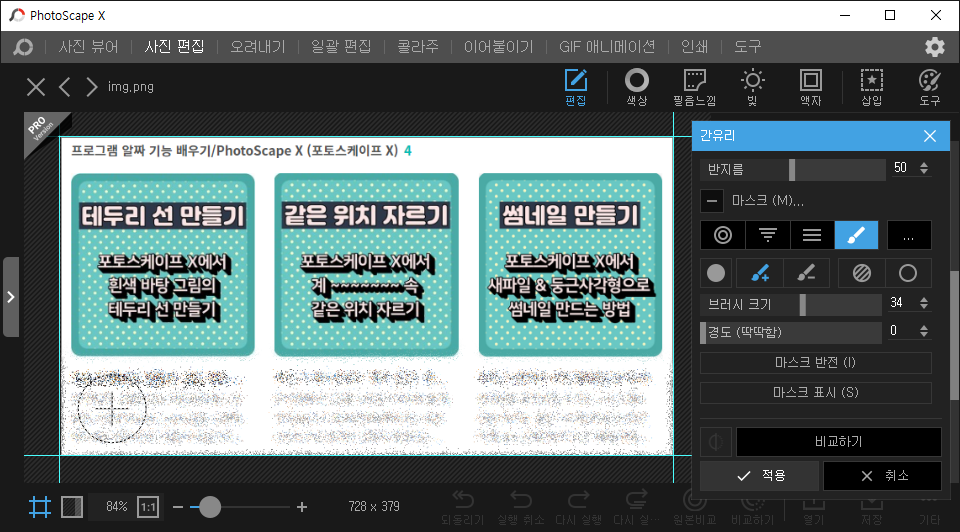The height and width of the screenshot is (532, 960).
Task: Open the 색상 color tool
Action: pyautogui.click(x=637, y=87)
